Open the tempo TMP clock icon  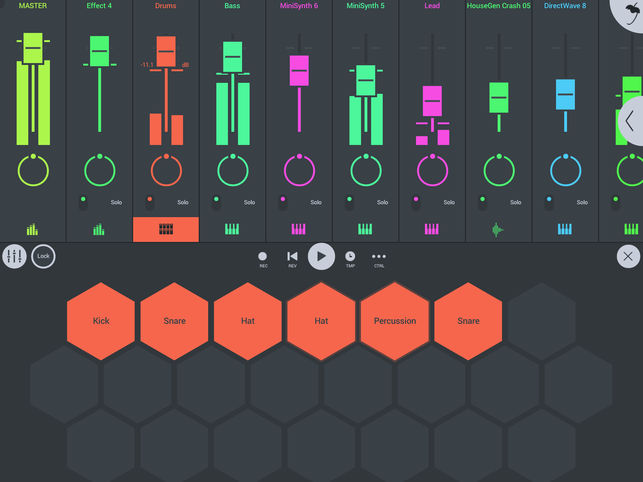point(350,259)
